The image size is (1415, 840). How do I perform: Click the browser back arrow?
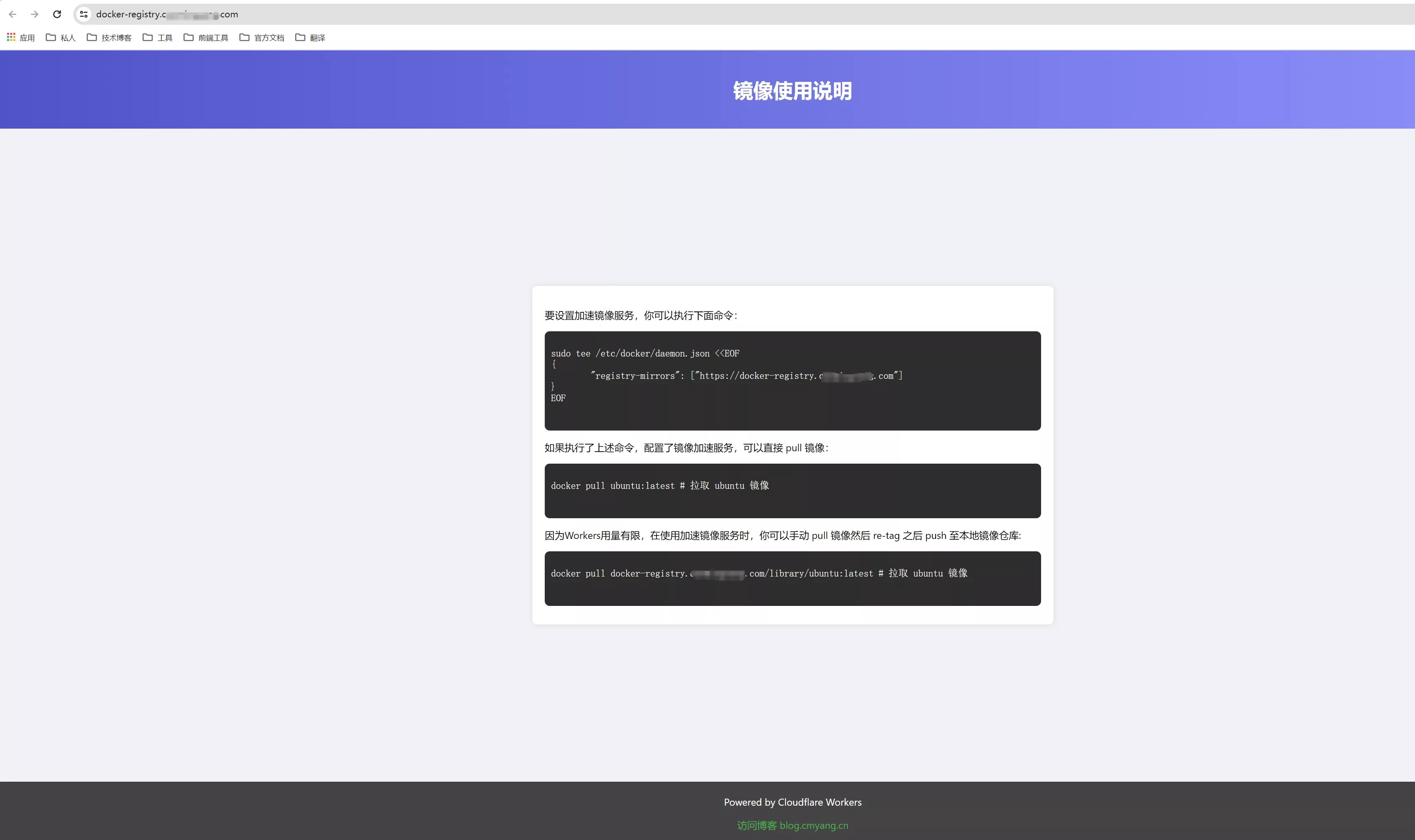click(x=12, y=14)
